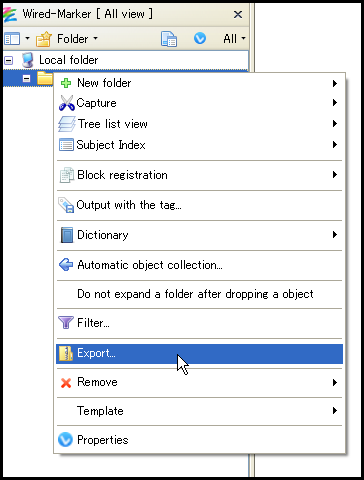Choose Output with the tag... menu entry
This screenshot has height=480, width=364.
click(199, 205)
